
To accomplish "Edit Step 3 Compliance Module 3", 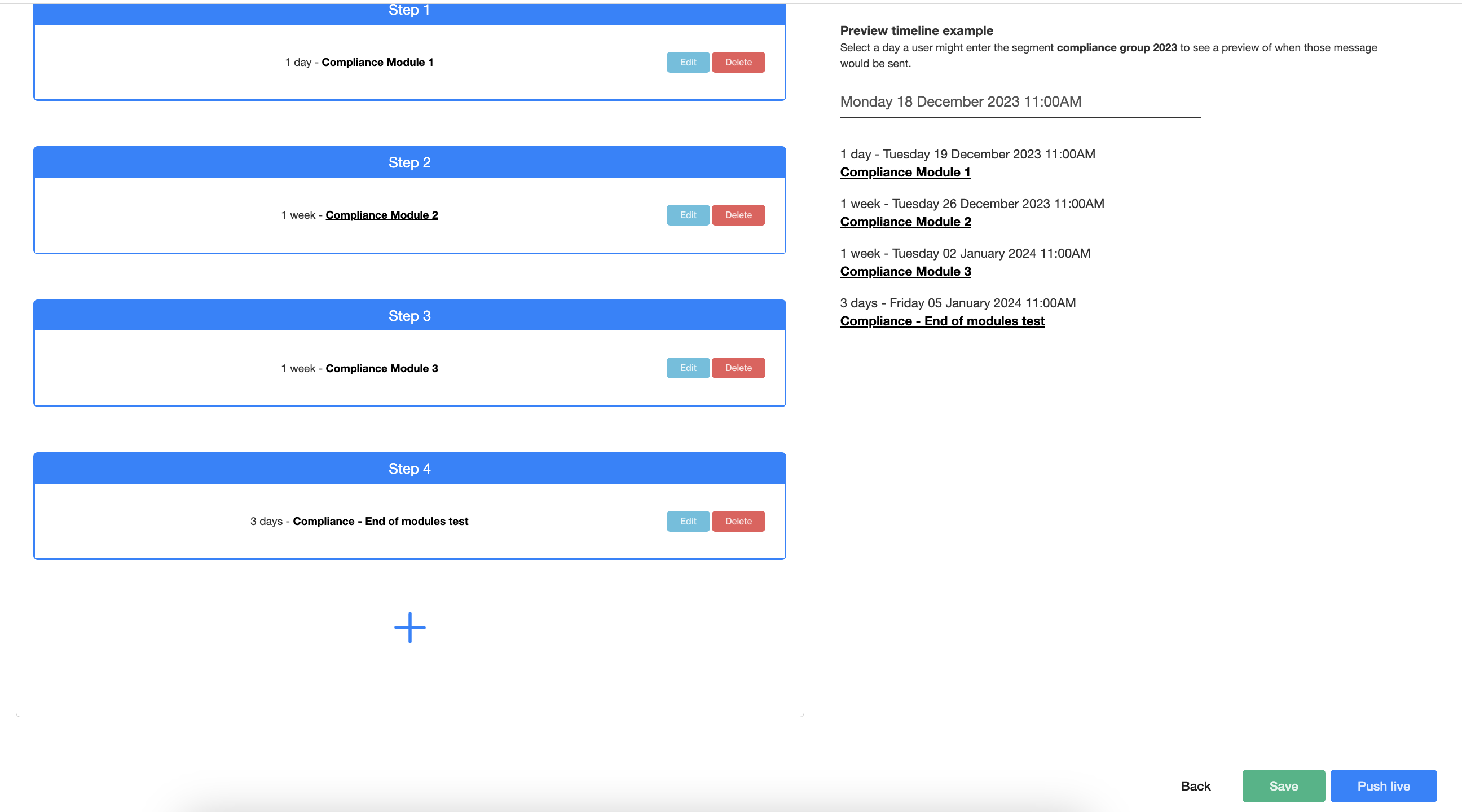I will (x=688, y=368).
